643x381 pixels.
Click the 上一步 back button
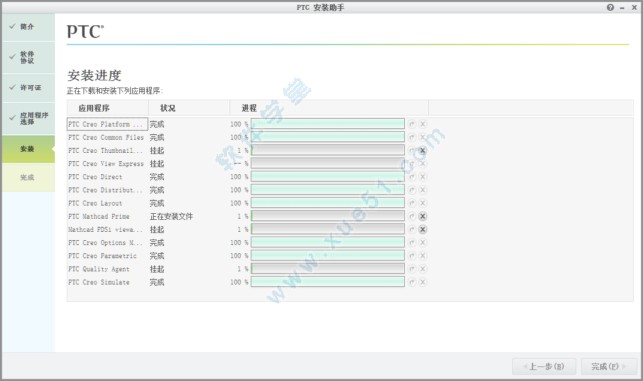[544, 366]
